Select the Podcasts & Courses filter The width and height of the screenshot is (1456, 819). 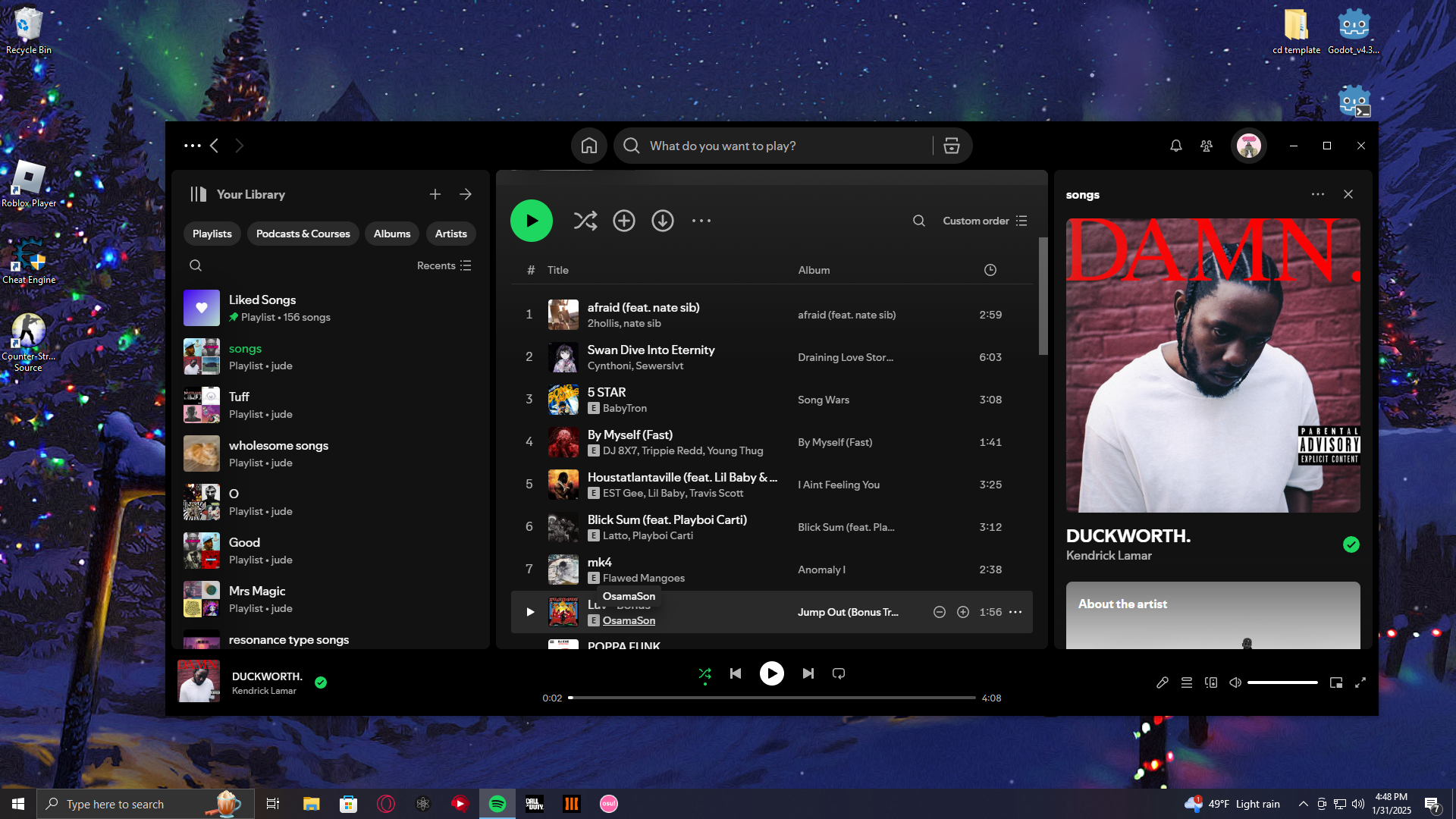pos(303,234)
